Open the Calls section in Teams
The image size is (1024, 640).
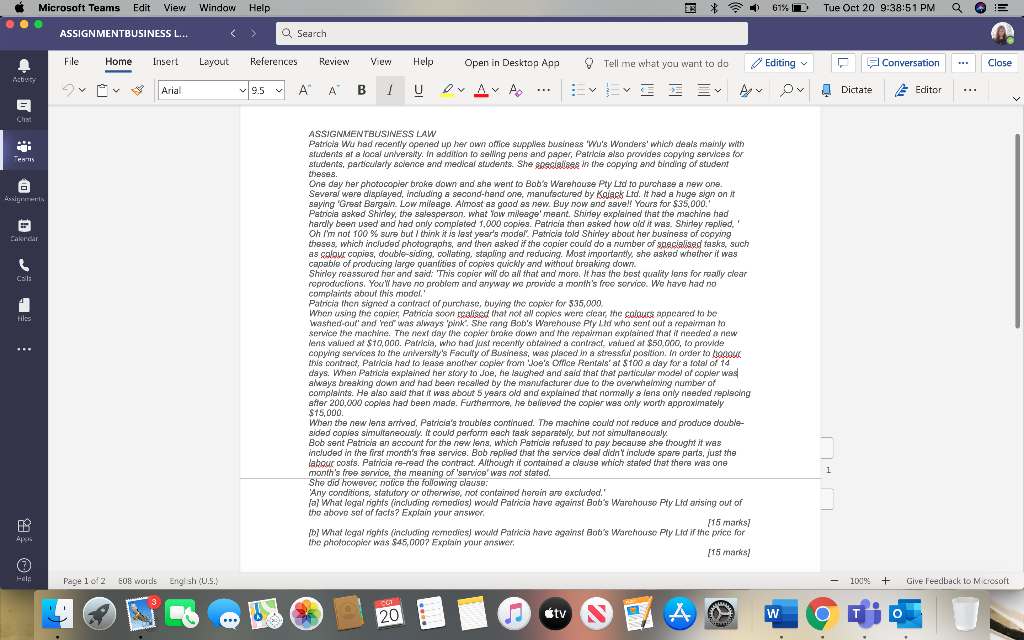coord(23,268)
